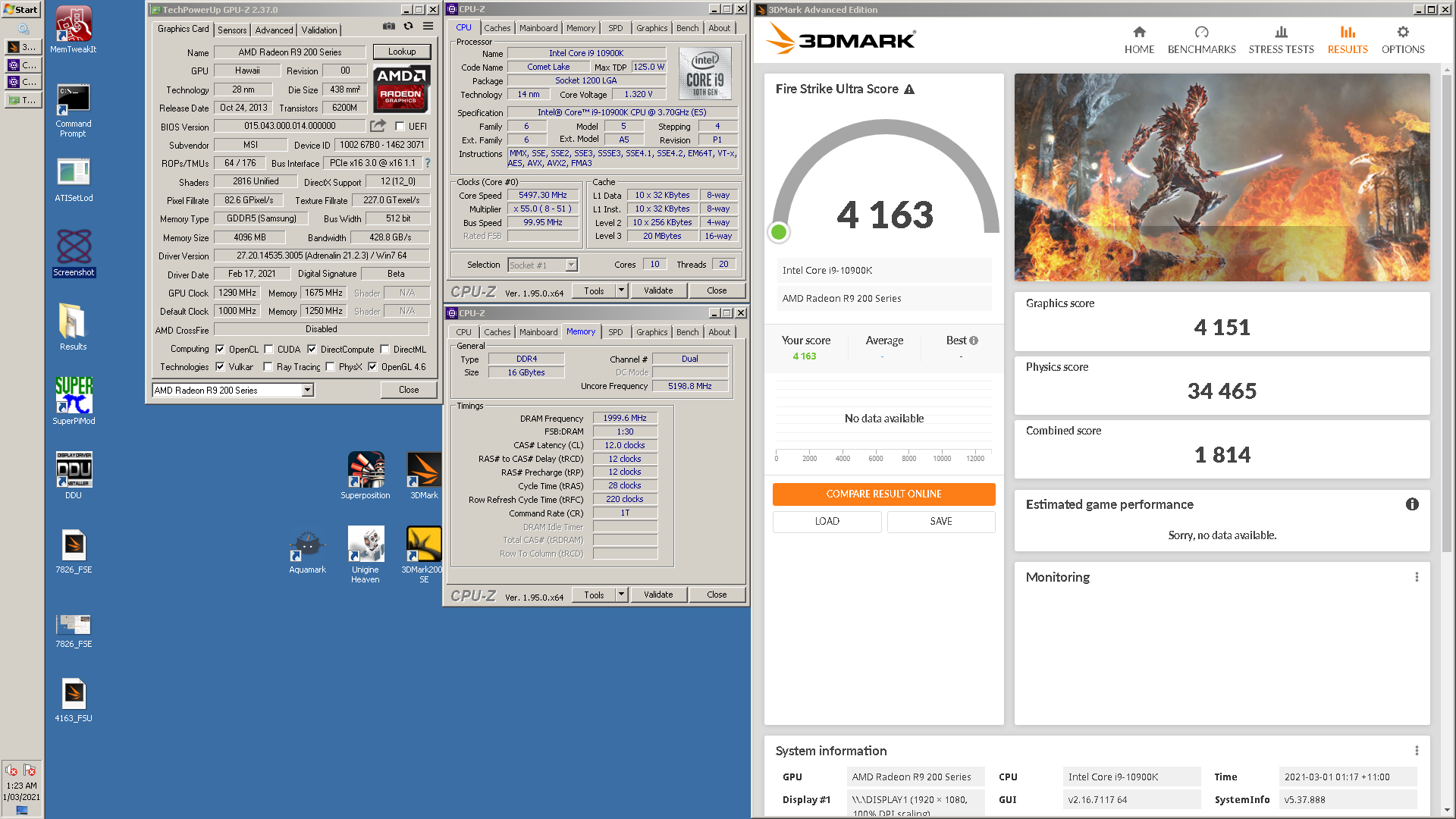Click the Fire Strike artwork thumbnail
The image size is (1456, 819).
1222,177
